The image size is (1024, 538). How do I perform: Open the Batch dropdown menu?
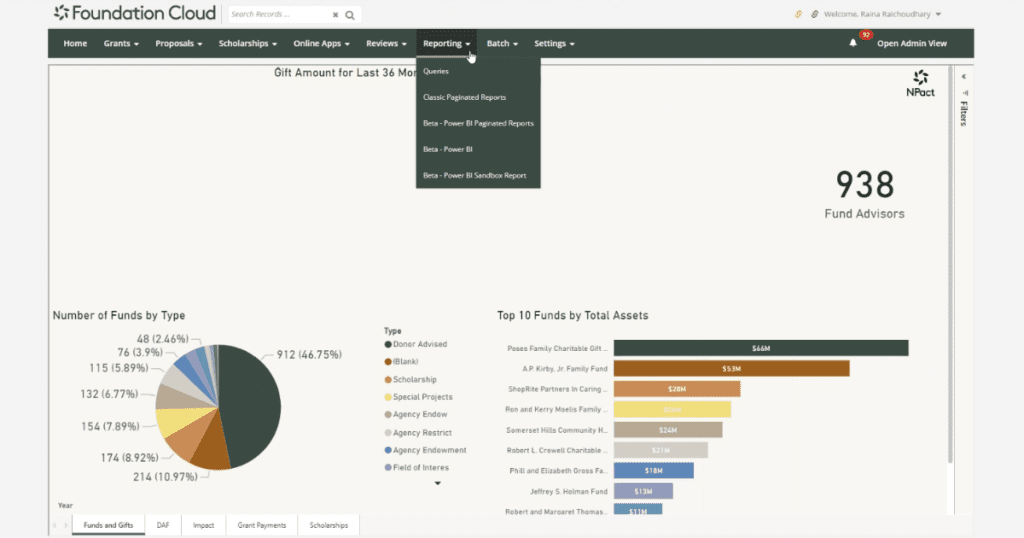pos(502,43)
